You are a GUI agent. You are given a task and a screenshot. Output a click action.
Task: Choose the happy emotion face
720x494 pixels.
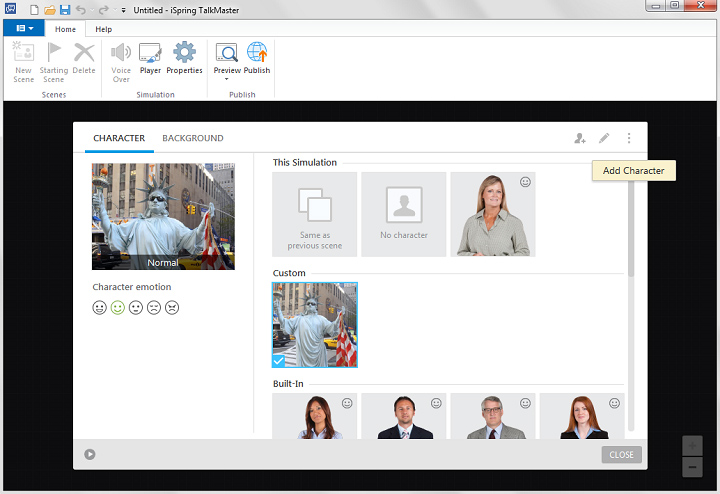click(99, 308)
